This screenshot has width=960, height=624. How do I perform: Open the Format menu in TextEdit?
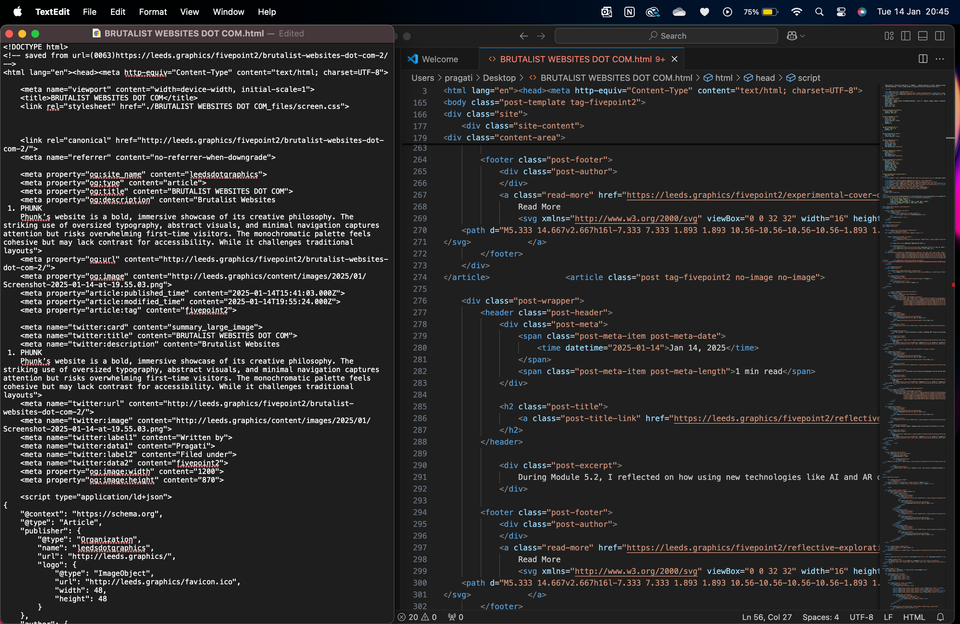coord(152,12)
